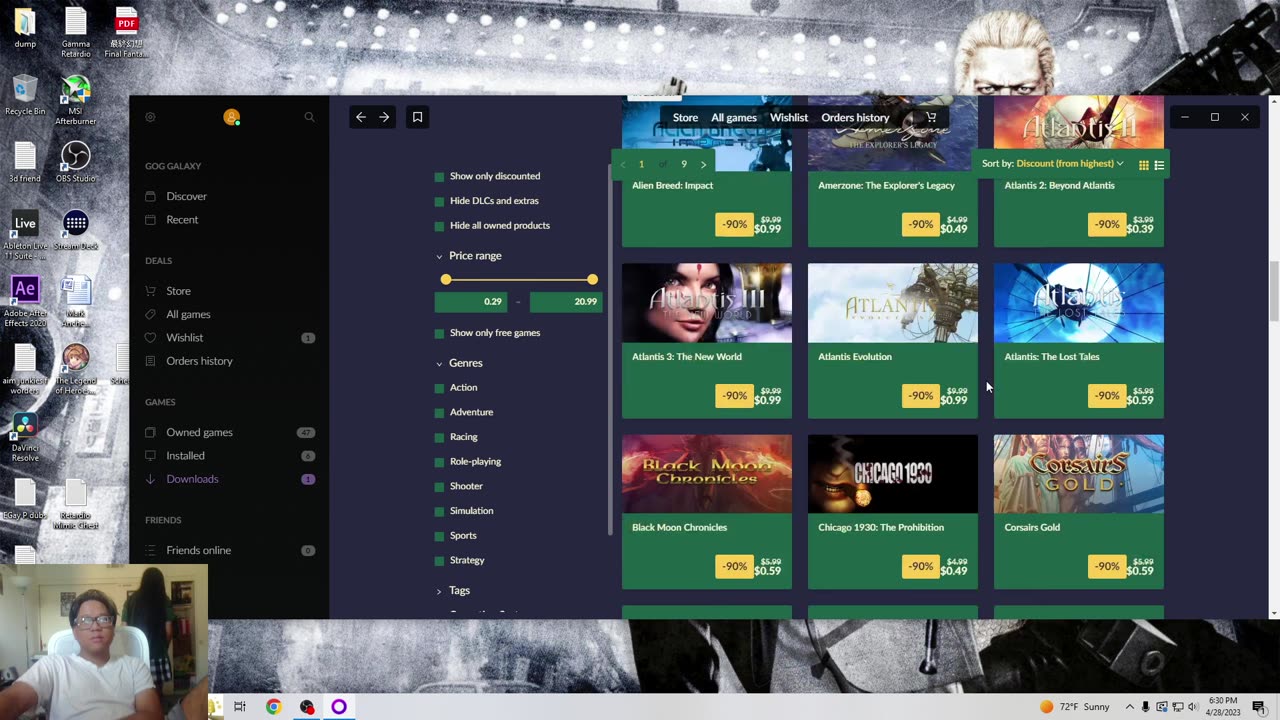Show hidden system tray icons

point(1131,707)
